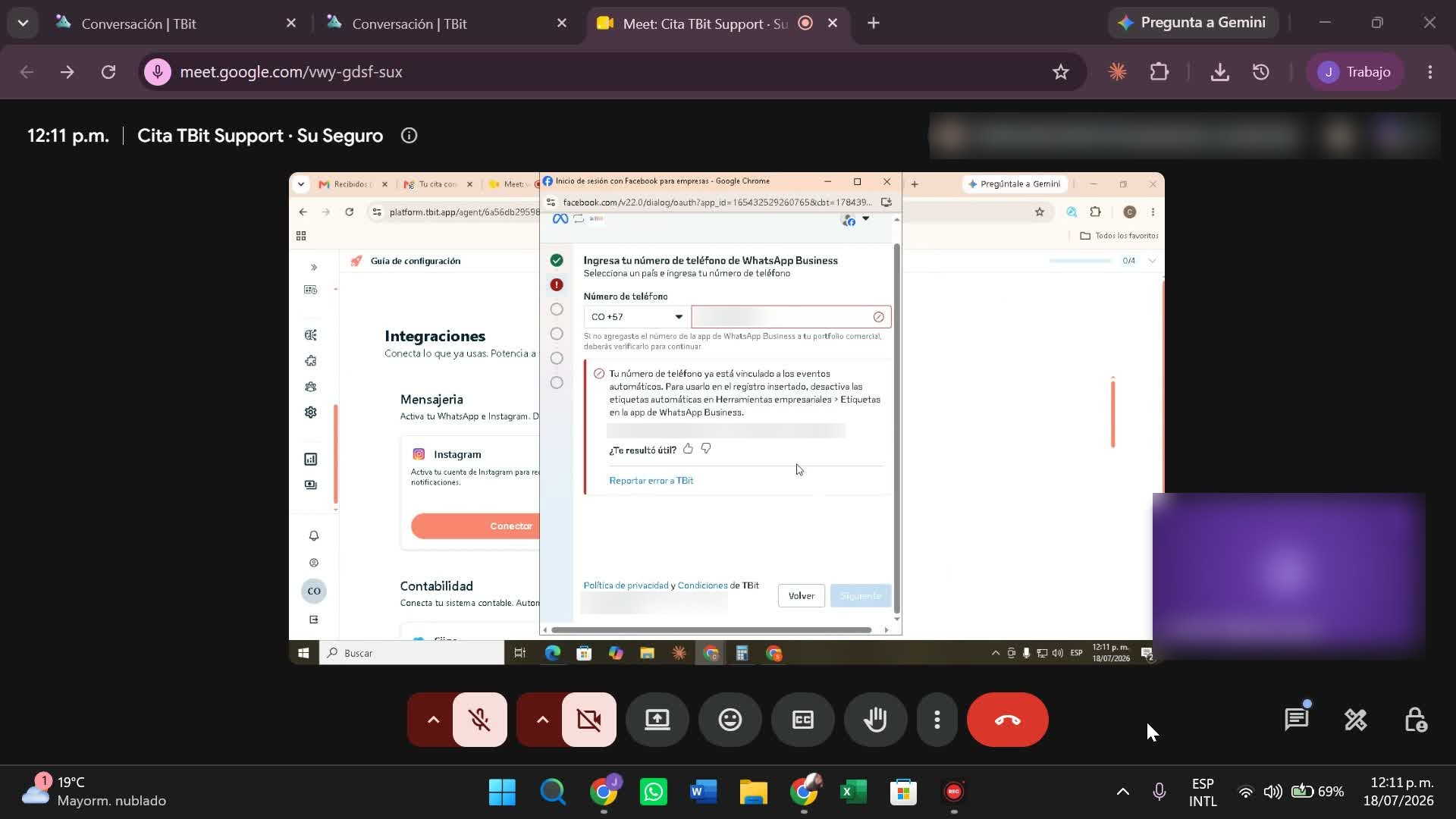The height and width of the screenshot is (819, 1456).
Task: Open File Explorer from the taskbar
Action: coord(753,792)
